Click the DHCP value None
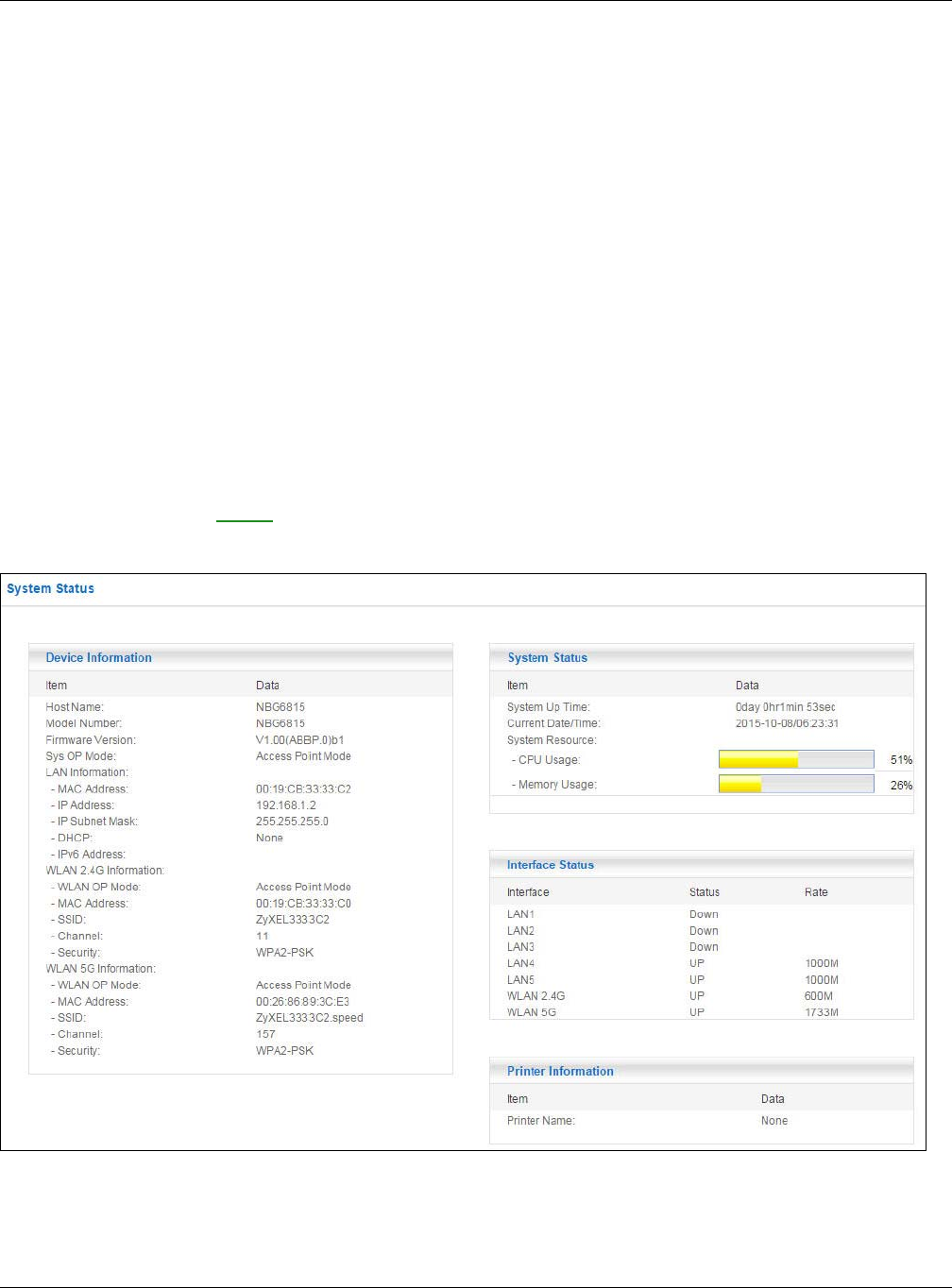Viewport: 952px width, 1288px height. pos(269,838)
